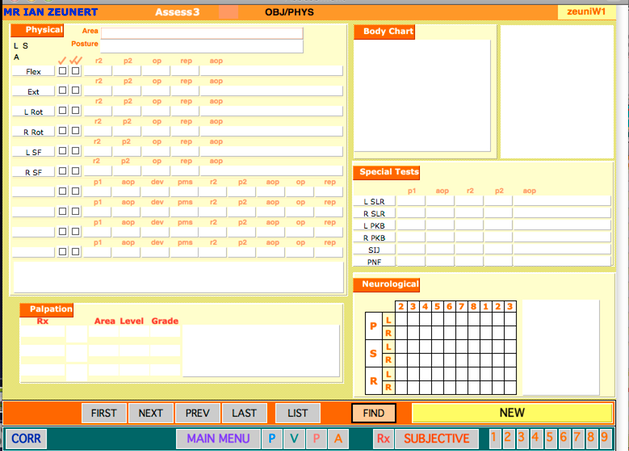
Task: Enable the first R Rot checkbox
Action: click(62, 130)
